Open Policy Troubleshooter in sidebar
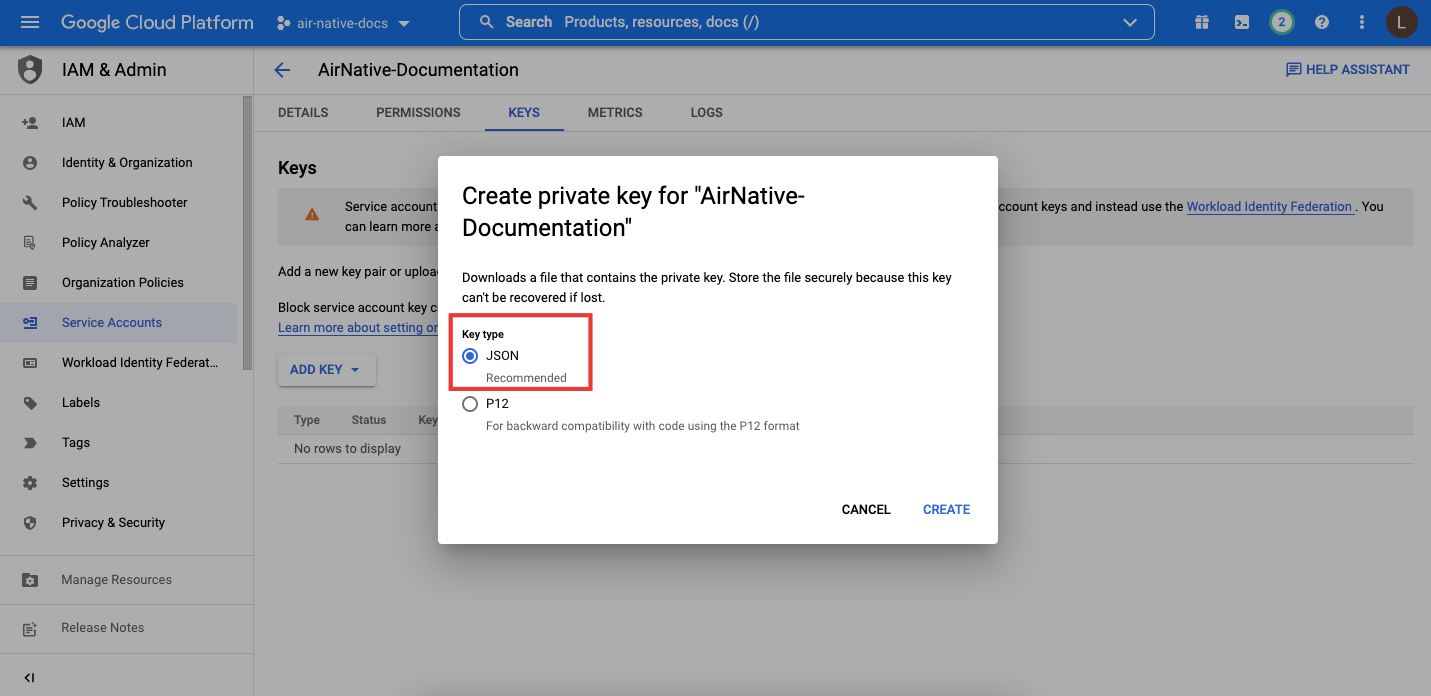The width and height of the screenshot is (1431, 696). pos(125,203)
